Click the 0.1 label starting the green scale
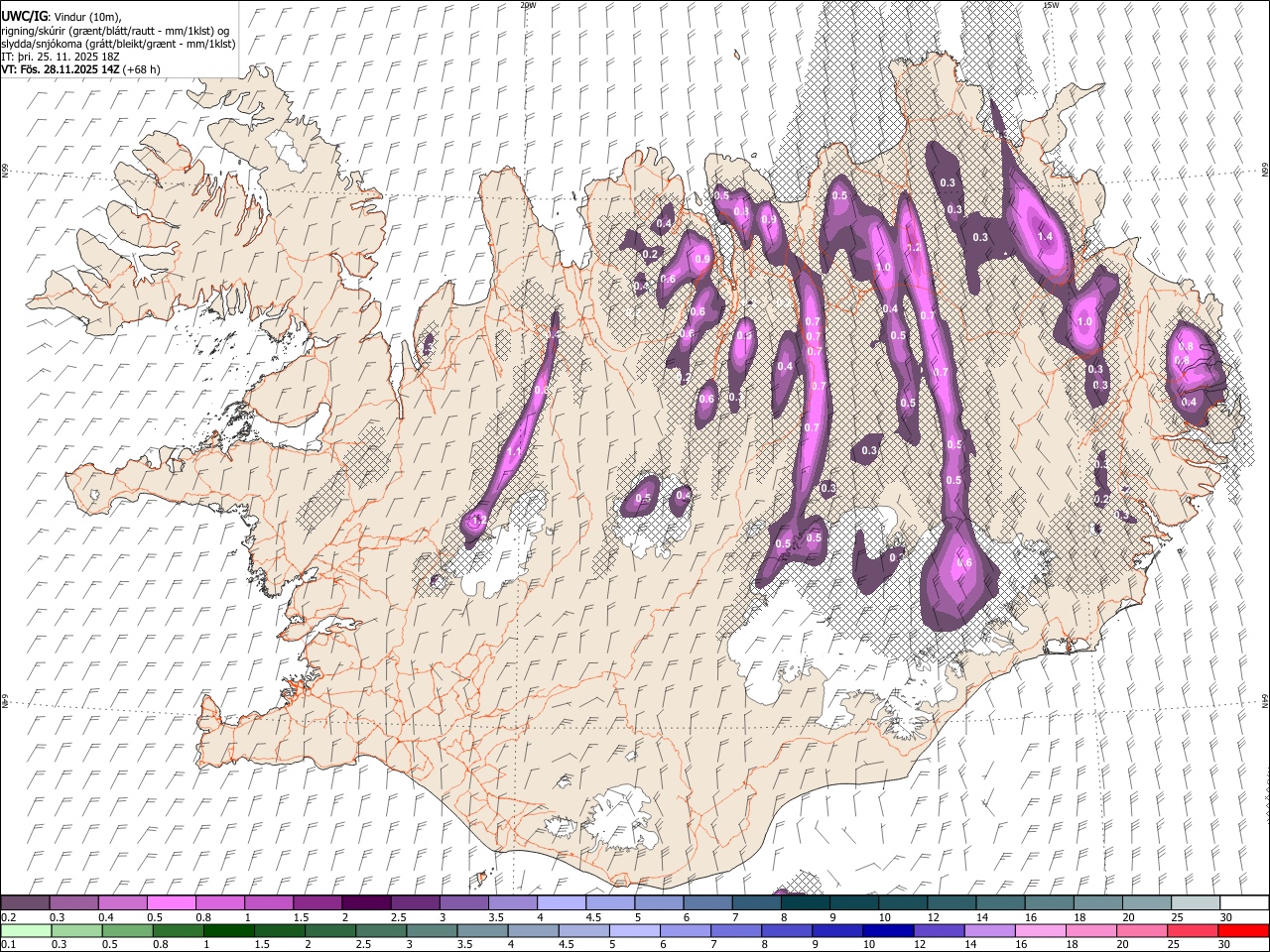 (x=8, y=944)
